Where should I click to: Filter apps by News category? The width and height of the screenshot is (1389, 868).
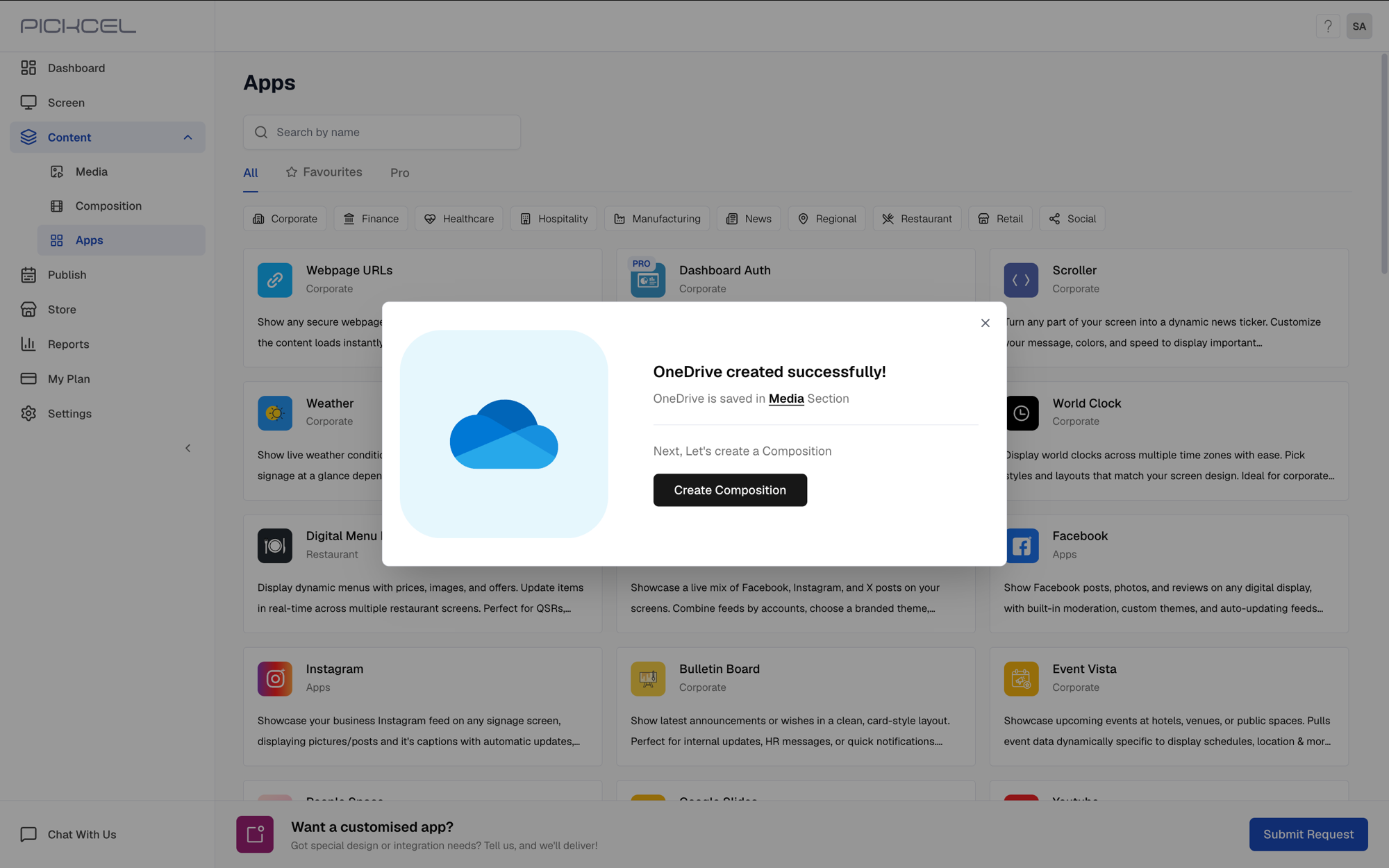click(x=749, y=219)
